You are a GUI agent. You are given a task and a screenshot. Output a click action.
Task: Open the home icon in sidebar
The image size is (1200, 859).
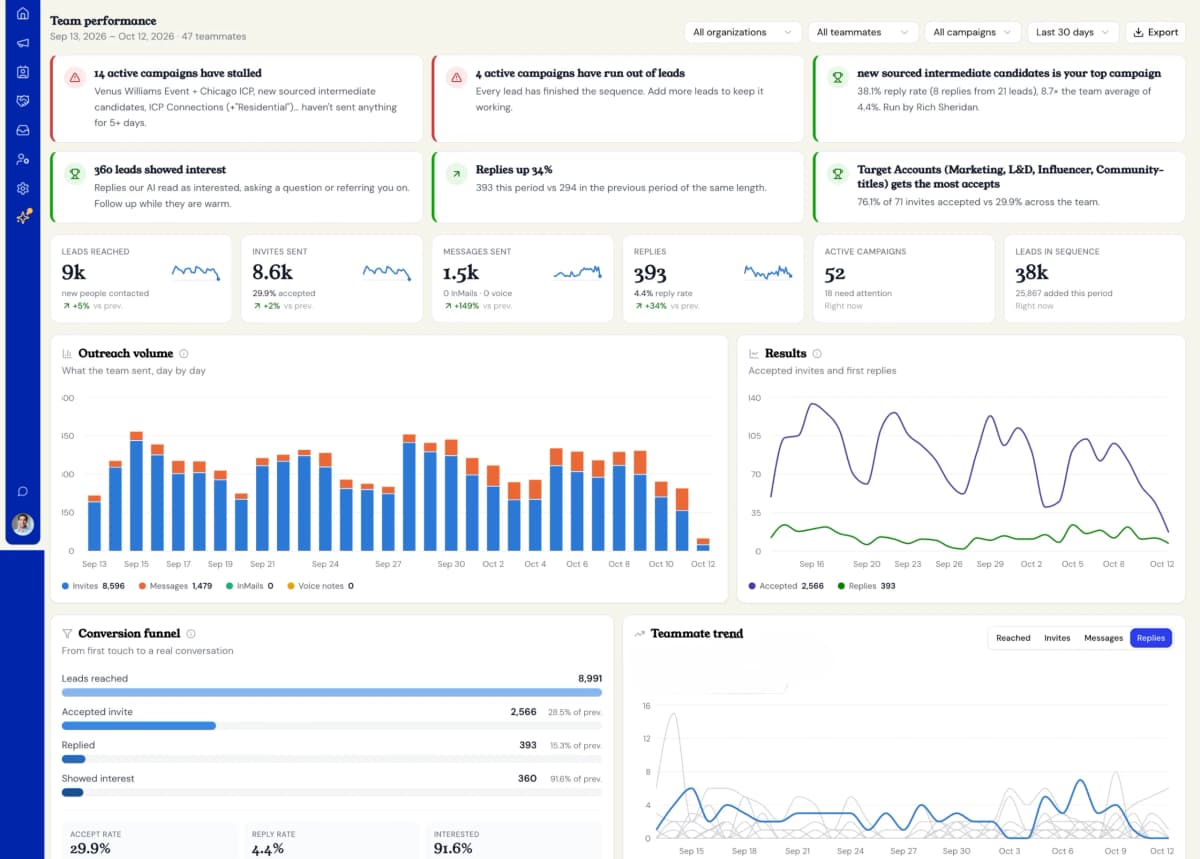click(x=23, y=14)
